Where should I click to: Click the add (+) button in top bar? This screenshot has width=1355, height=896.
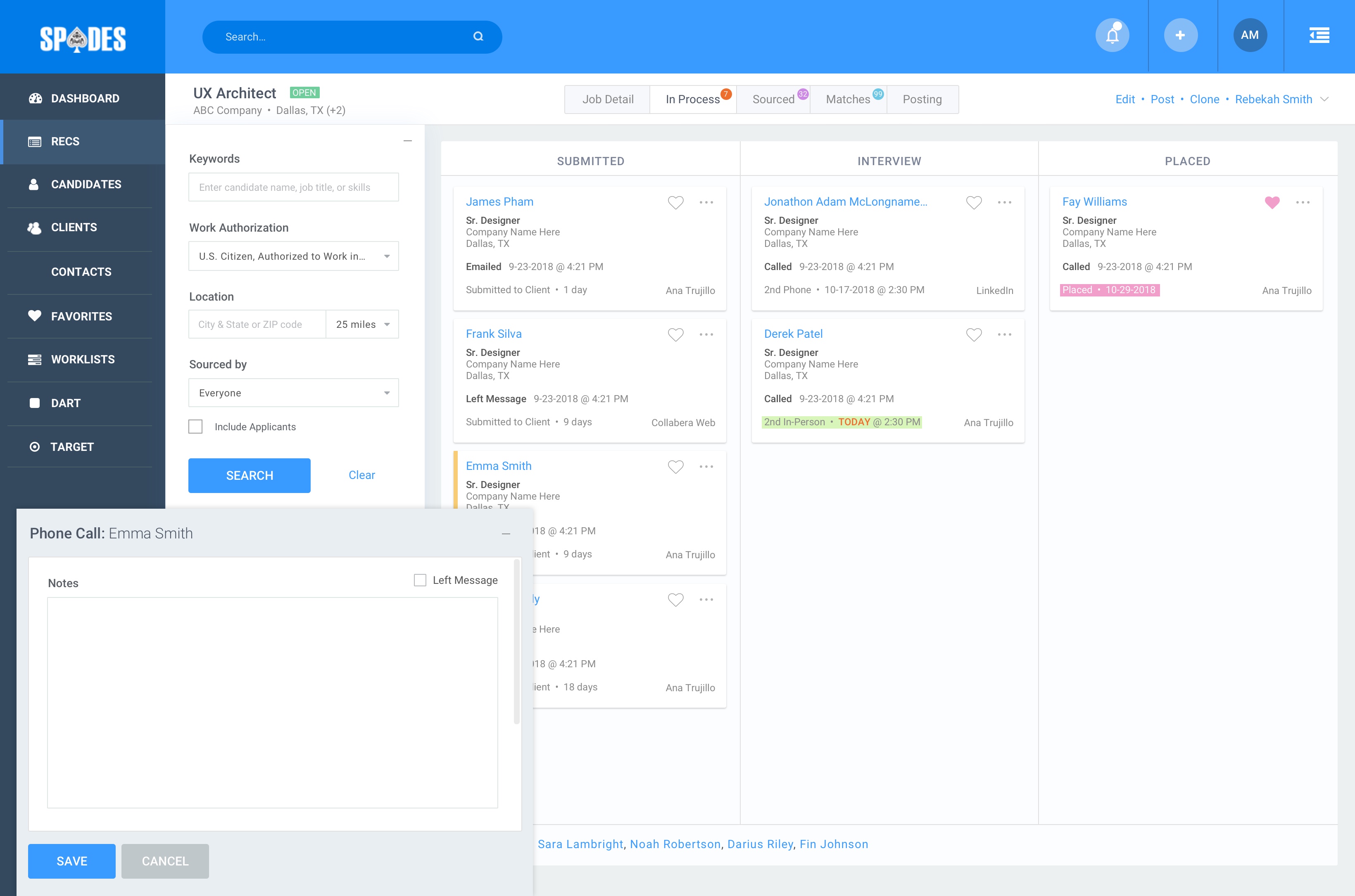point(1181,35)
